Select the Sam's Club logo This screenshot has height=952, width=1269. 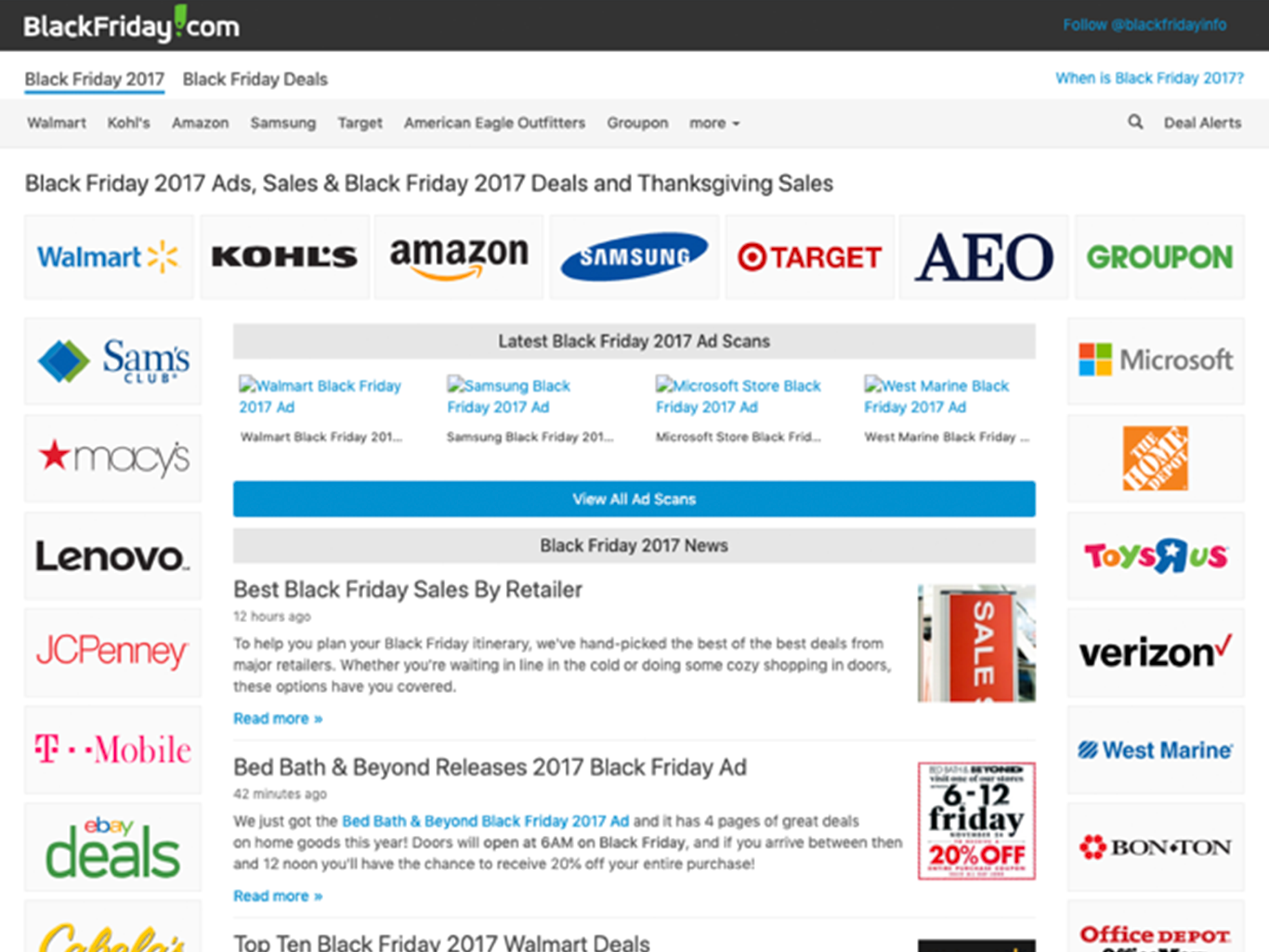pos(113,361)
